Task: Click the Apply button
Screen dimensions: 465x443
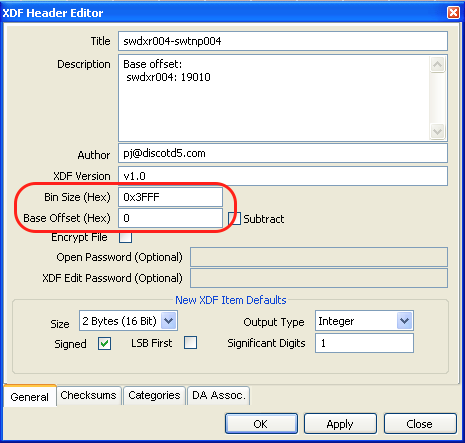Action: click(x=340, y=424)
